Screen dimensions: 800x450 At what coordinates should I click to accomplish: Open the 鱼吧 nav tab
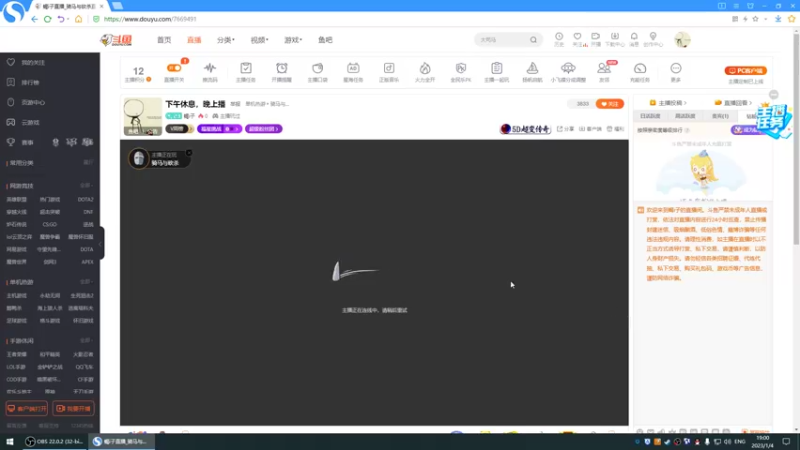[x=326, y=40]
